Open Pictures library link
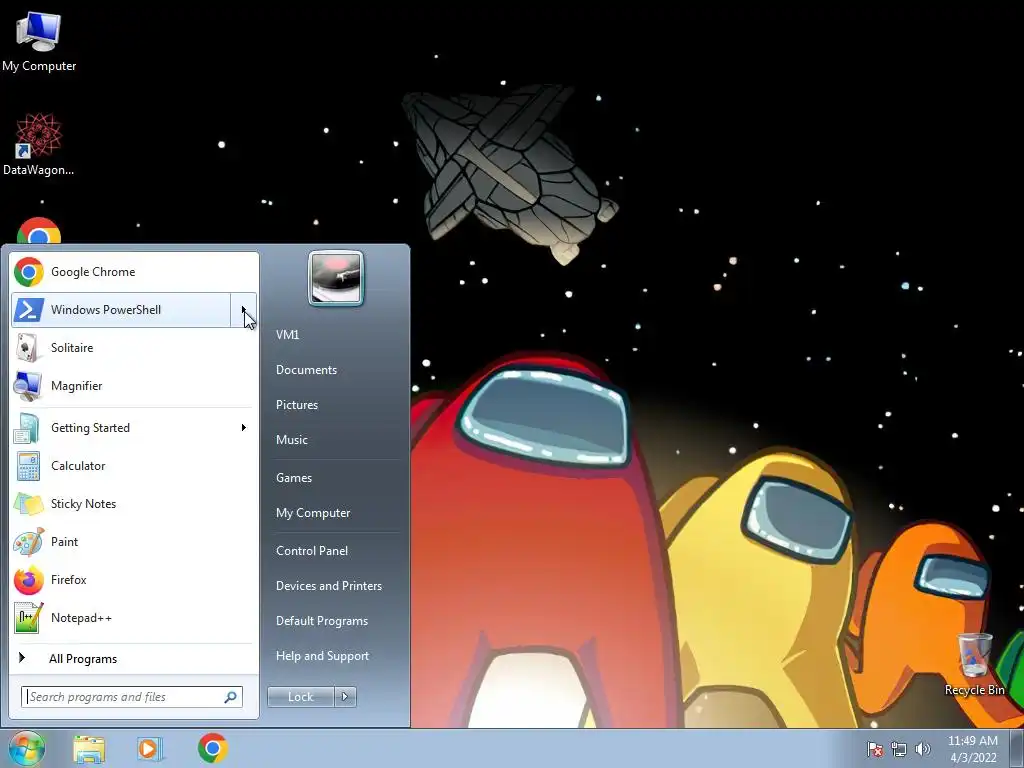The image size is (1024, 768). pos(297,405)
